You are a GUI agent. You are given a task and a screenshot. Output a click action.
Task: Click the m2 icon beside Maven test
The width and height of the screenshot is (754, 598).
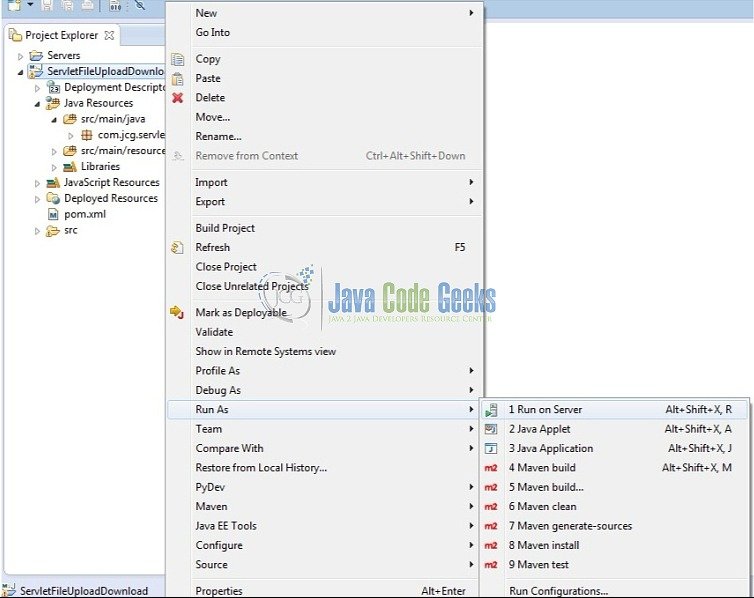[x=491, y=565]
